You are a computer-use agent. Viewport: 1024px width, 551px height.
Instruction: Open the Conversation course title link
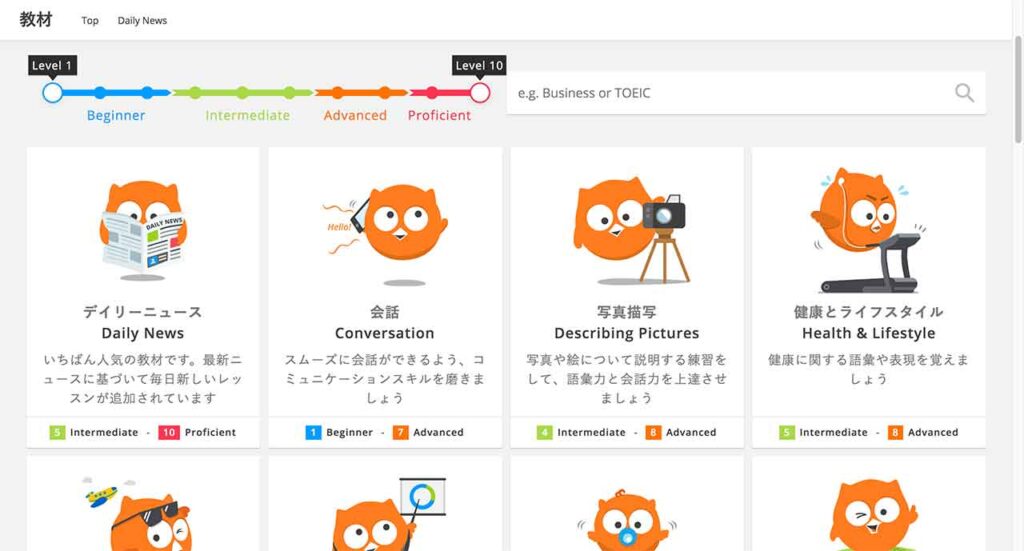[x=385, y=333]
